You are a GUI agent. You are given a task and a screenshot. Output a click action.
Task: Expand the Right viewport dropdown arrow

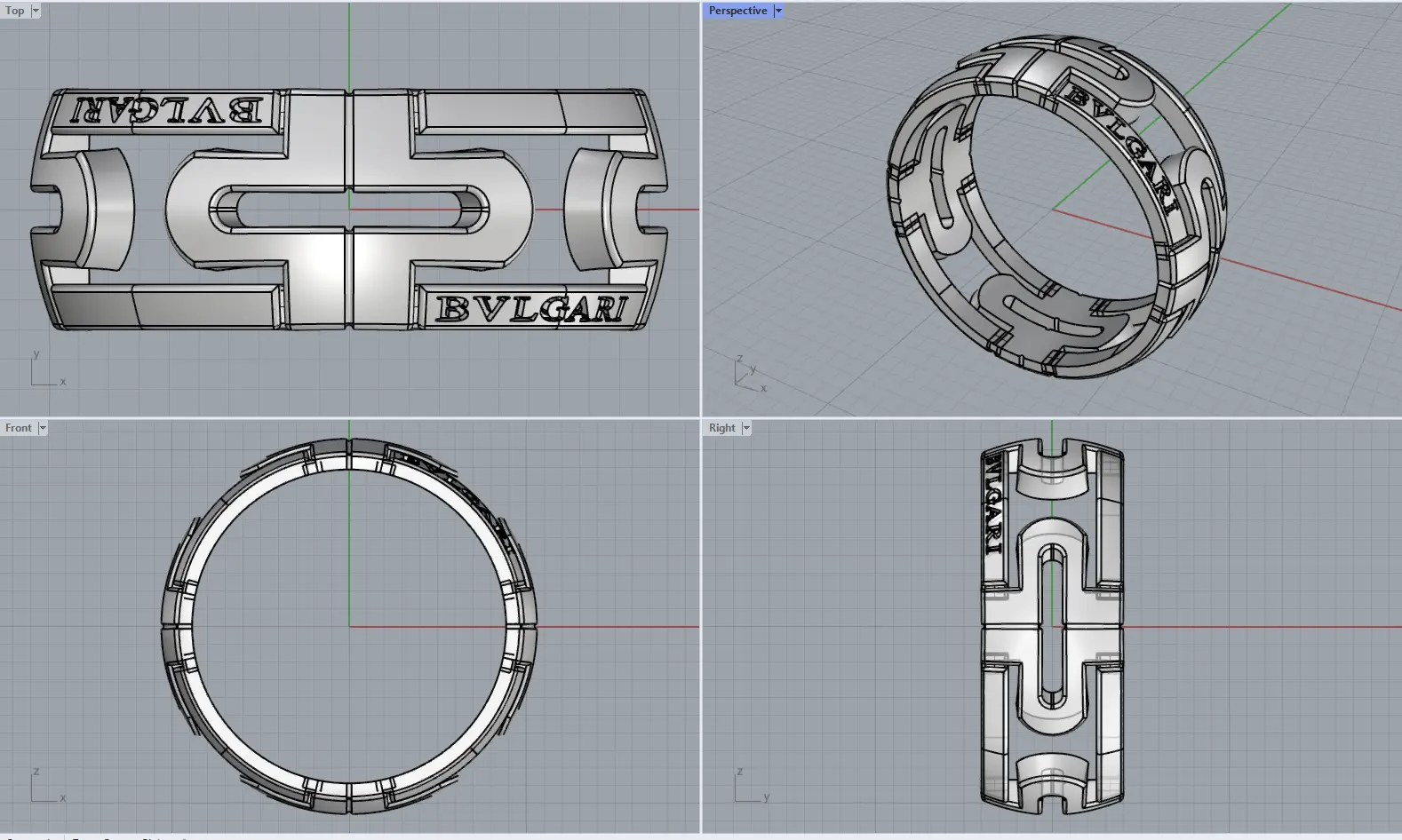click(x=746, y=428)
